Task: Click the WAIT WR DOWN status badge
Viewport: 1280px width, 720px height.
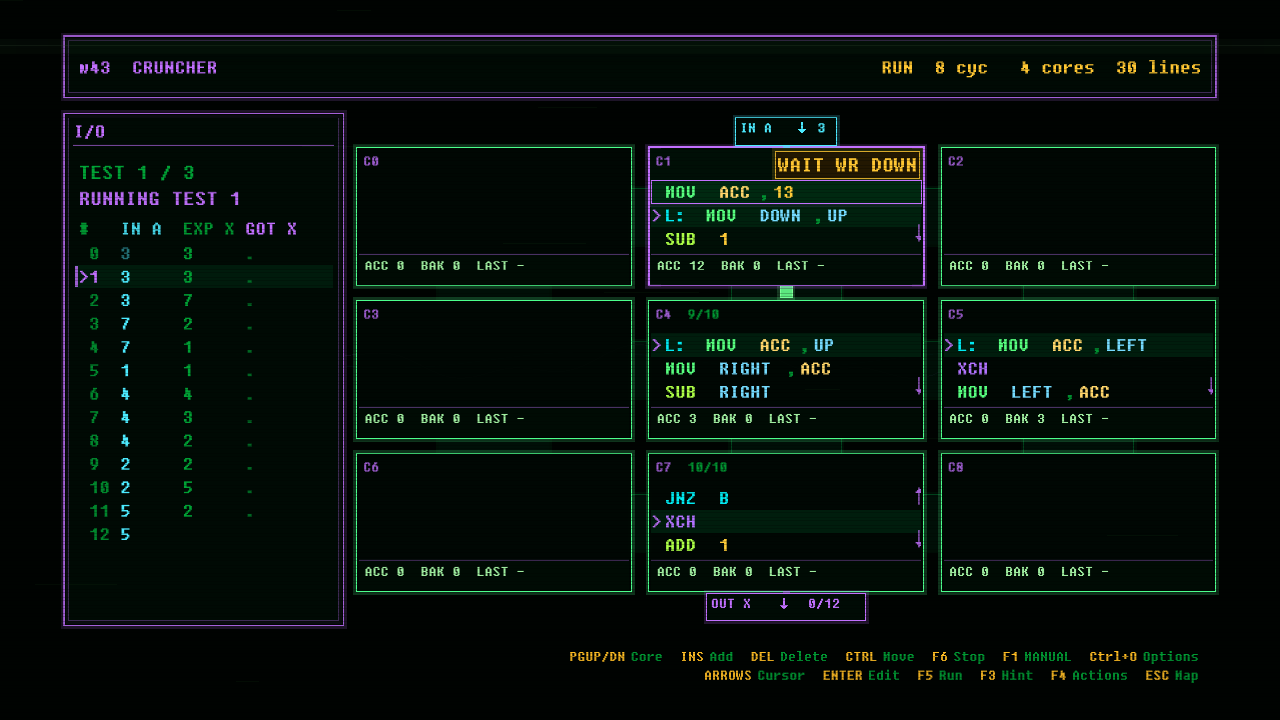Action: pyautogui.click(x=847, y=165)
